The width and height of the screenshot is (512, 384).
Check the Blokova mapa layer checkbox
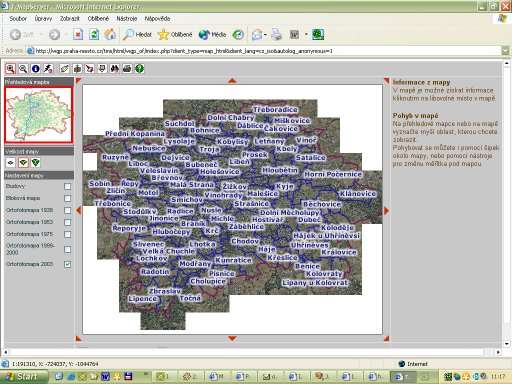68,198
